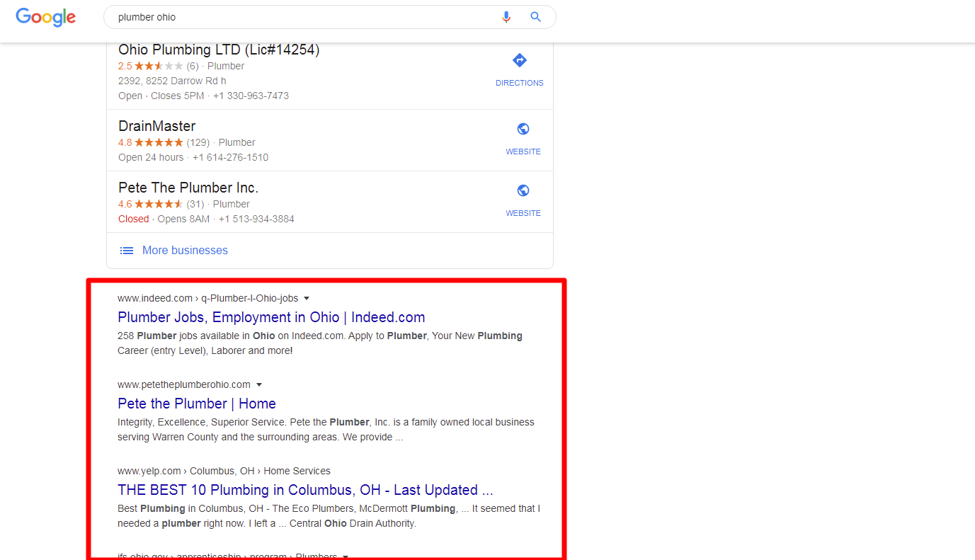975x560 pixels.
Task: Open the Pete the Plumber | Home result
Action: click(196, 403)
